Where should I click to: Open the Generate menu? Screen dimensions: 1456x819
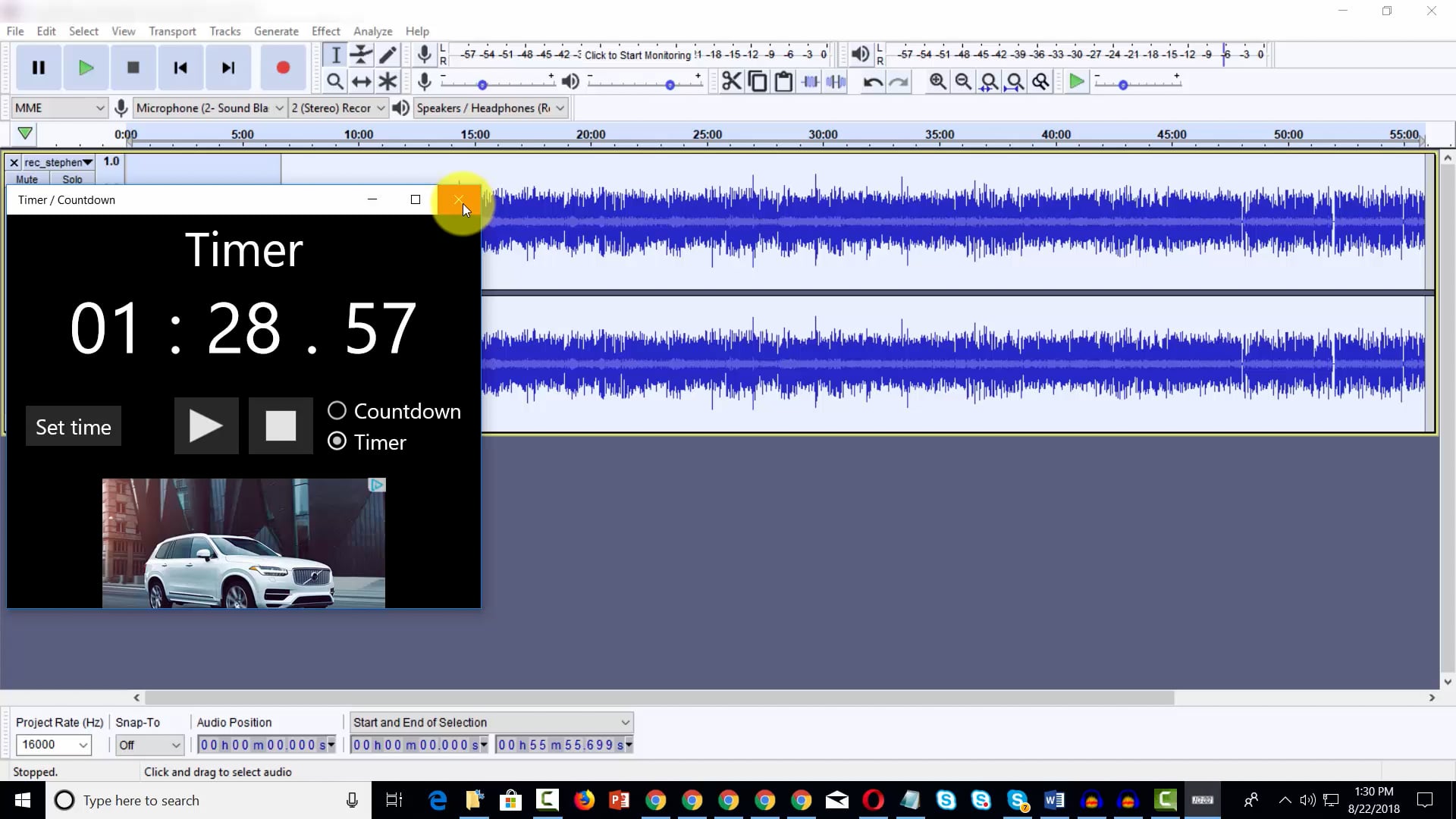[x=276, y=31]
